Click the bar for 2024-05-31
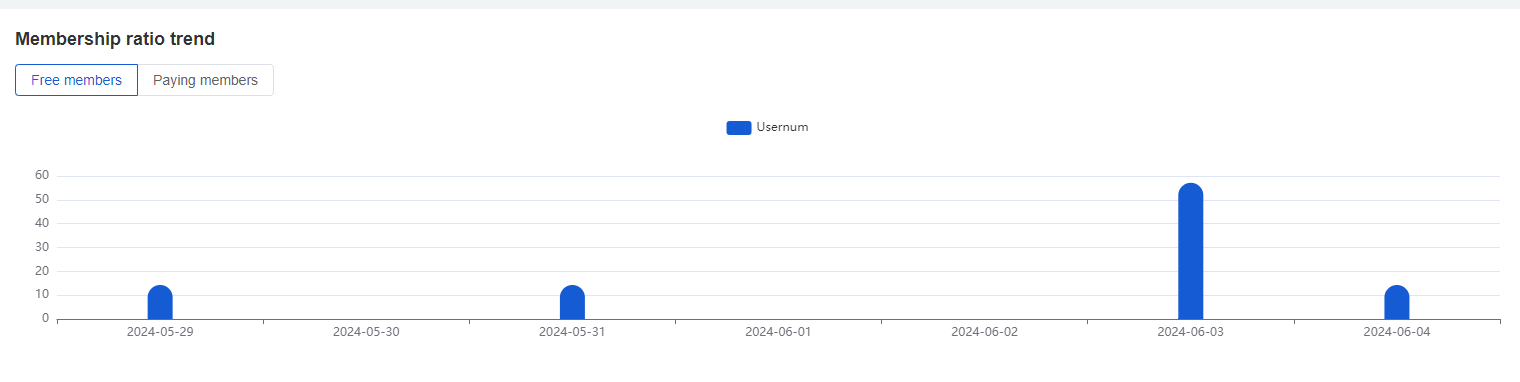This screenshot has height=382, width=1520. 572,302
